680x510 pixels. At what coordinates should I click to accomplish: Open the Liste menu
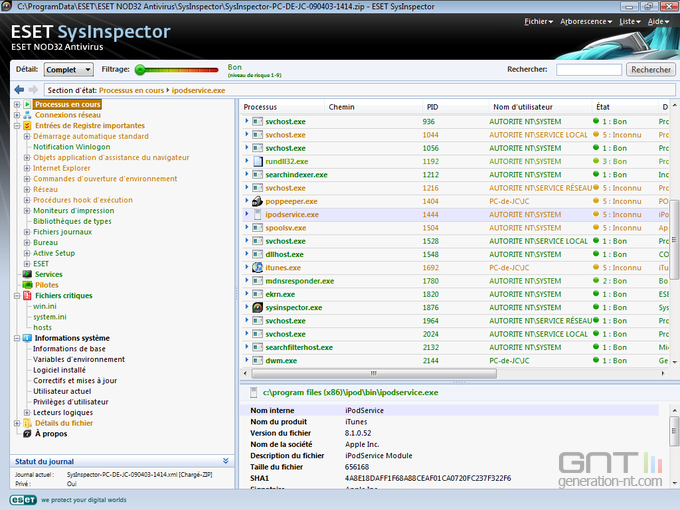(x=630, y=21)
